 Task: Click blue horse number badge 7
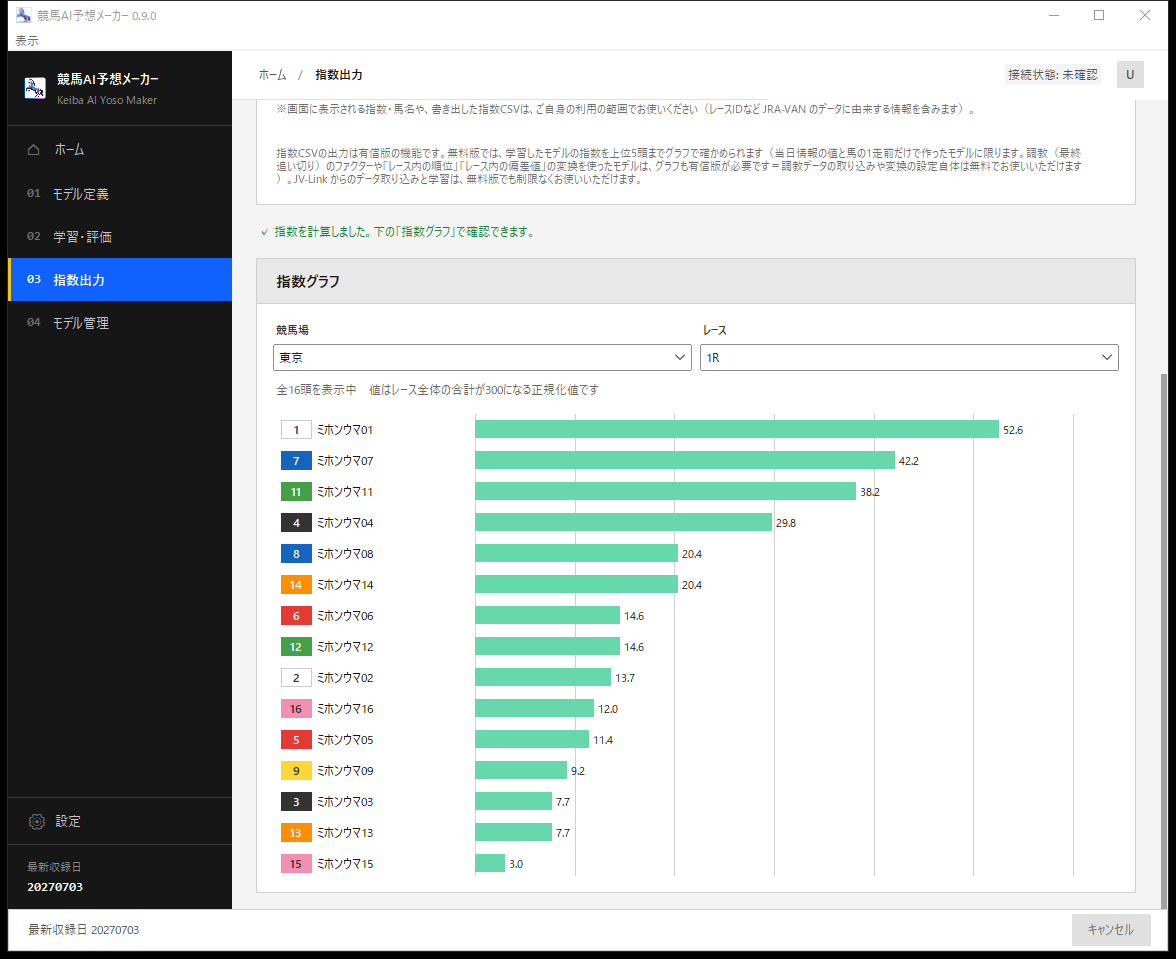click(296, 460)
